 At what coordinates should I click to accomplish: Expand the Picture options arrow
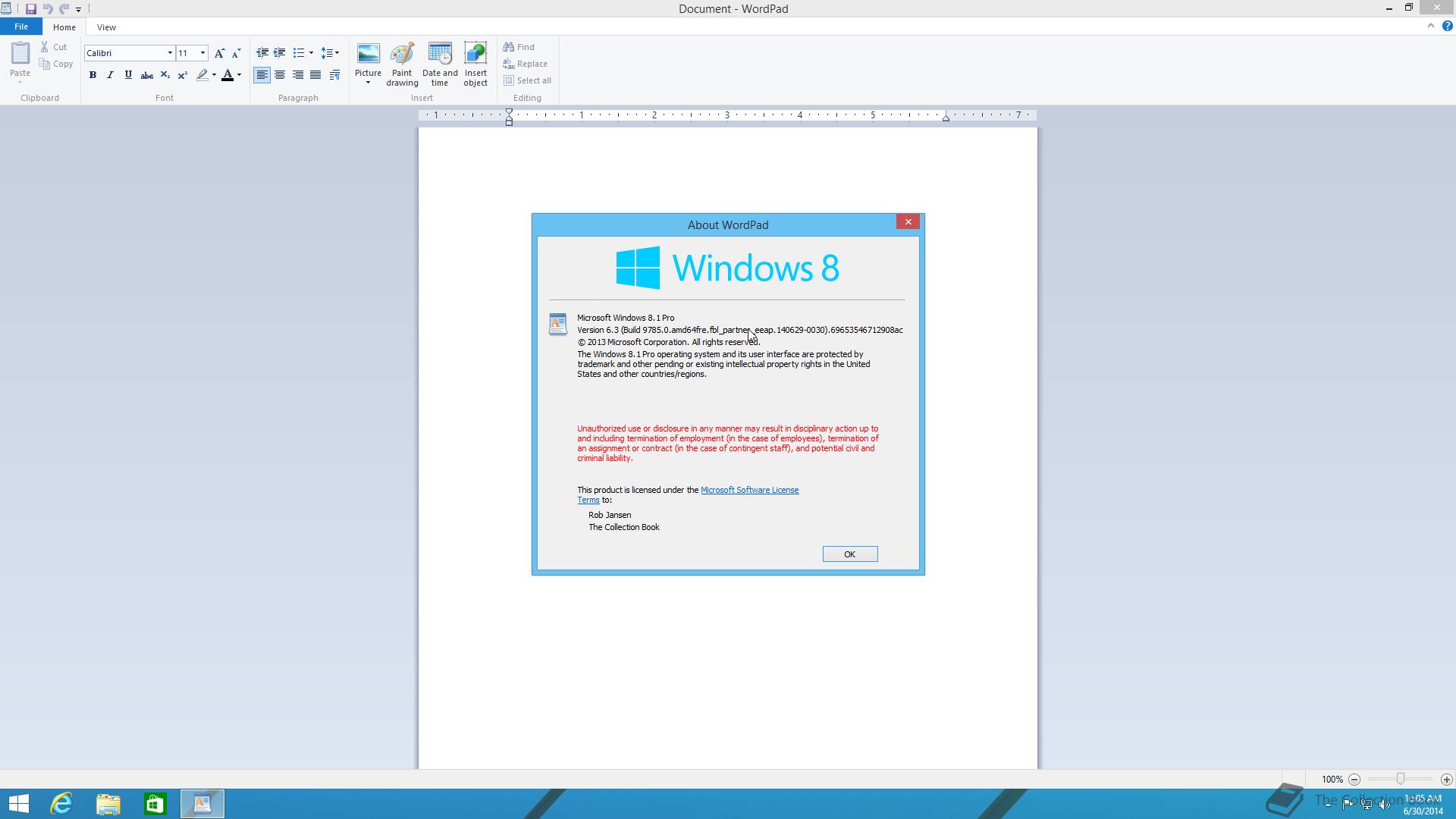368,83
